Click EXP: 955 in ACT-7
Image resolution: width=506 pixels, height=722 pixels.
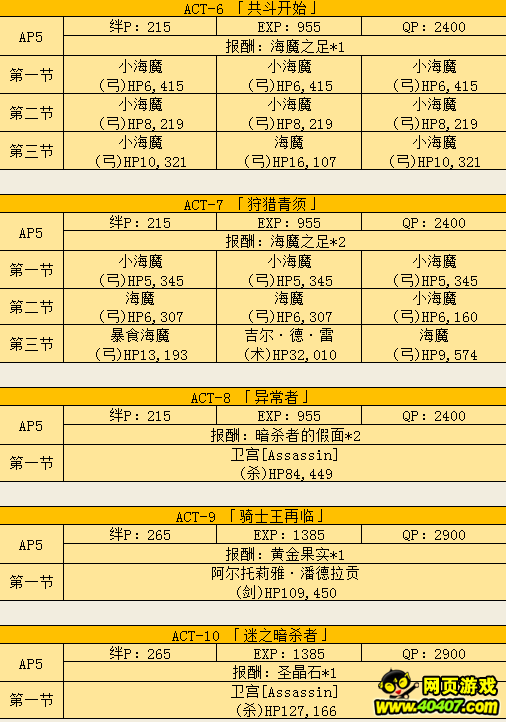[289, 222]
